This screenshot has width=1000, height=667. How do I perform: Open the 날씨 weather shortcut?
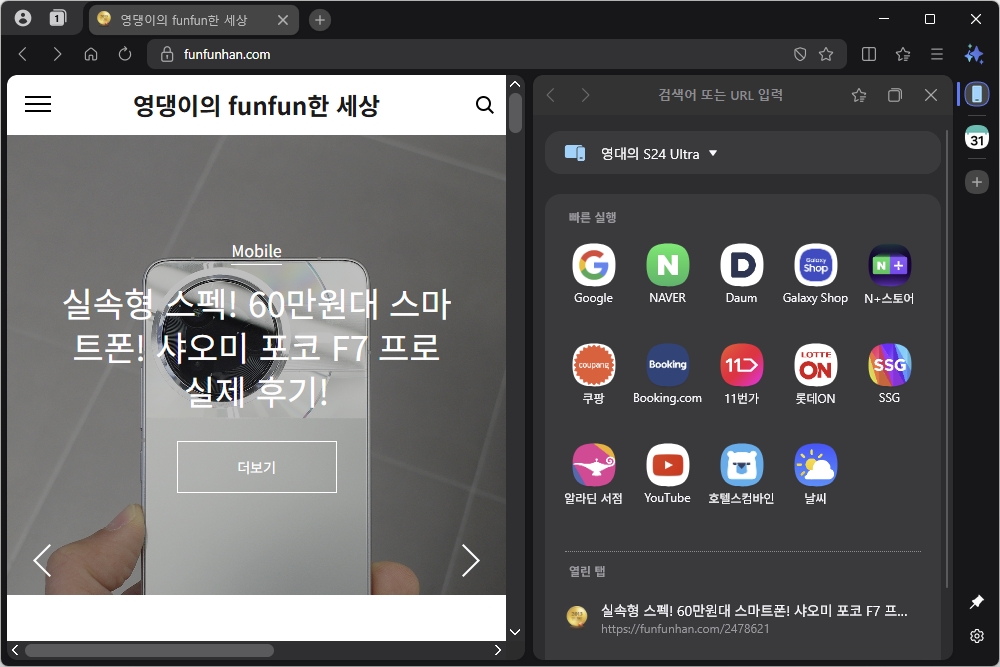[815, 474]
